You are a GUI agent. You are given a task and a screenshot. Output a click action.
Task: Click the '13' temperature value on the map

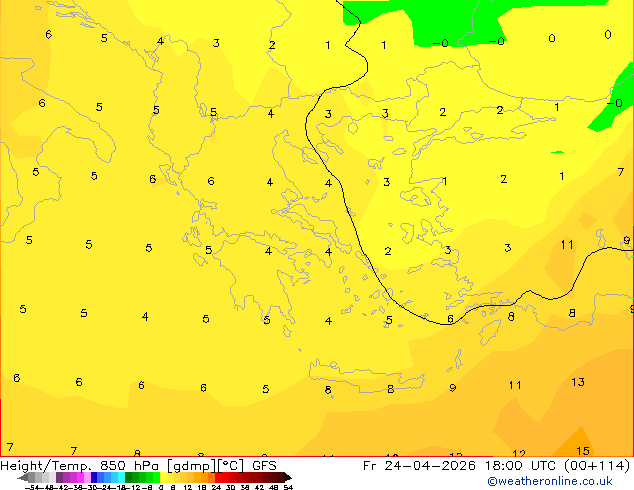coord(578,382)
